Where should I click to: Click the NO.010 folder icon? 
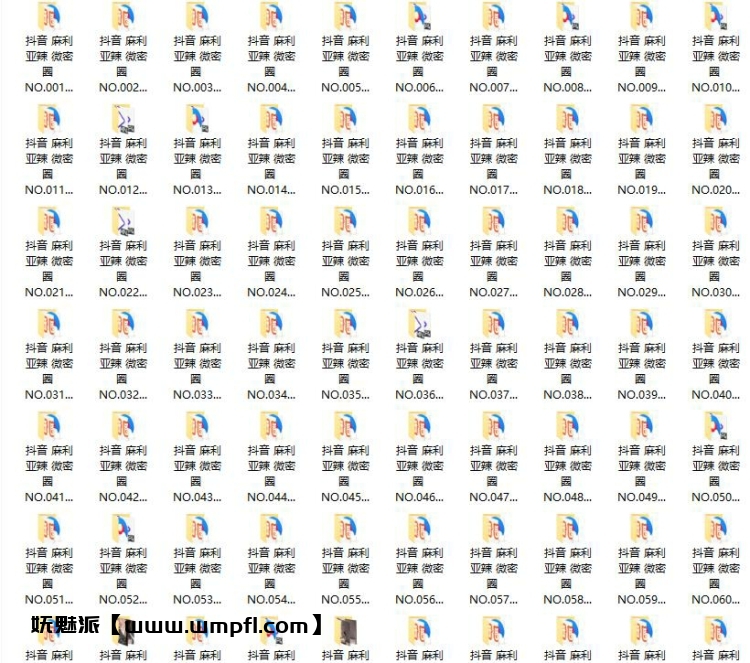click(716, 16)
